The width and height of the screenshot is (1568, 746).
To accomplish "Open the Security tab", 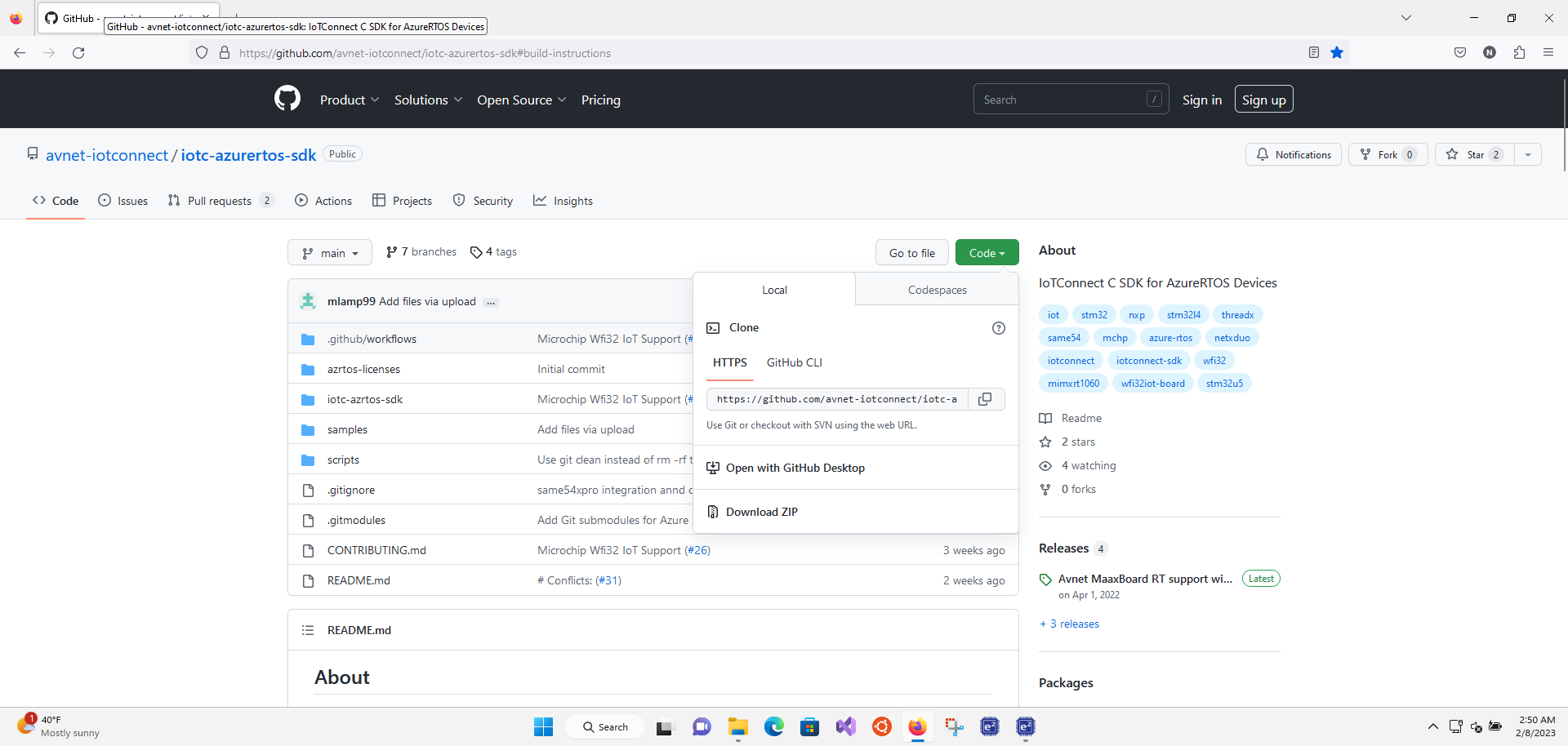I will tap(483, 201).
